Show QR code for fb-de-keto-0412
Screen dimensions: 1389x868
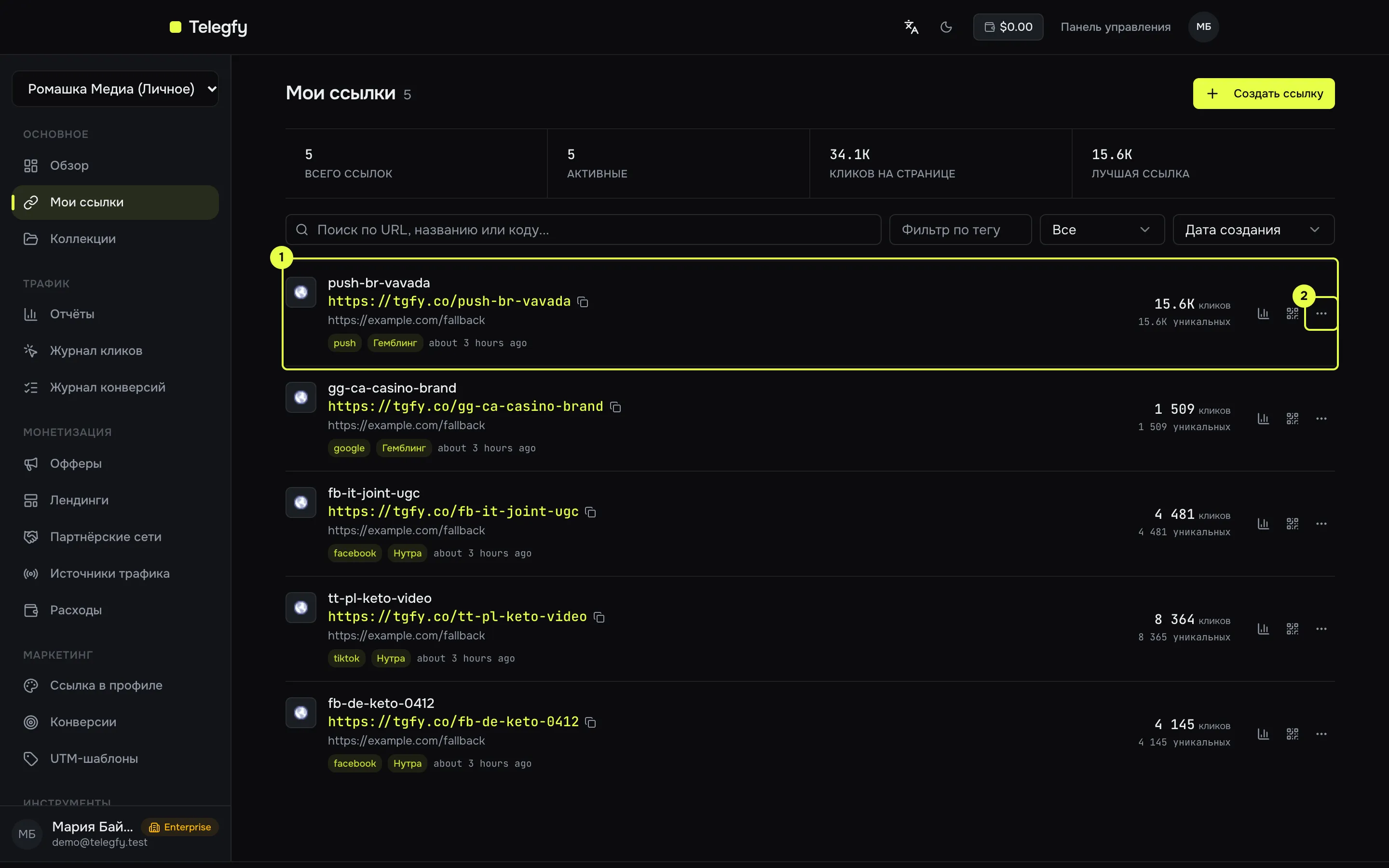coord(1292,733)
